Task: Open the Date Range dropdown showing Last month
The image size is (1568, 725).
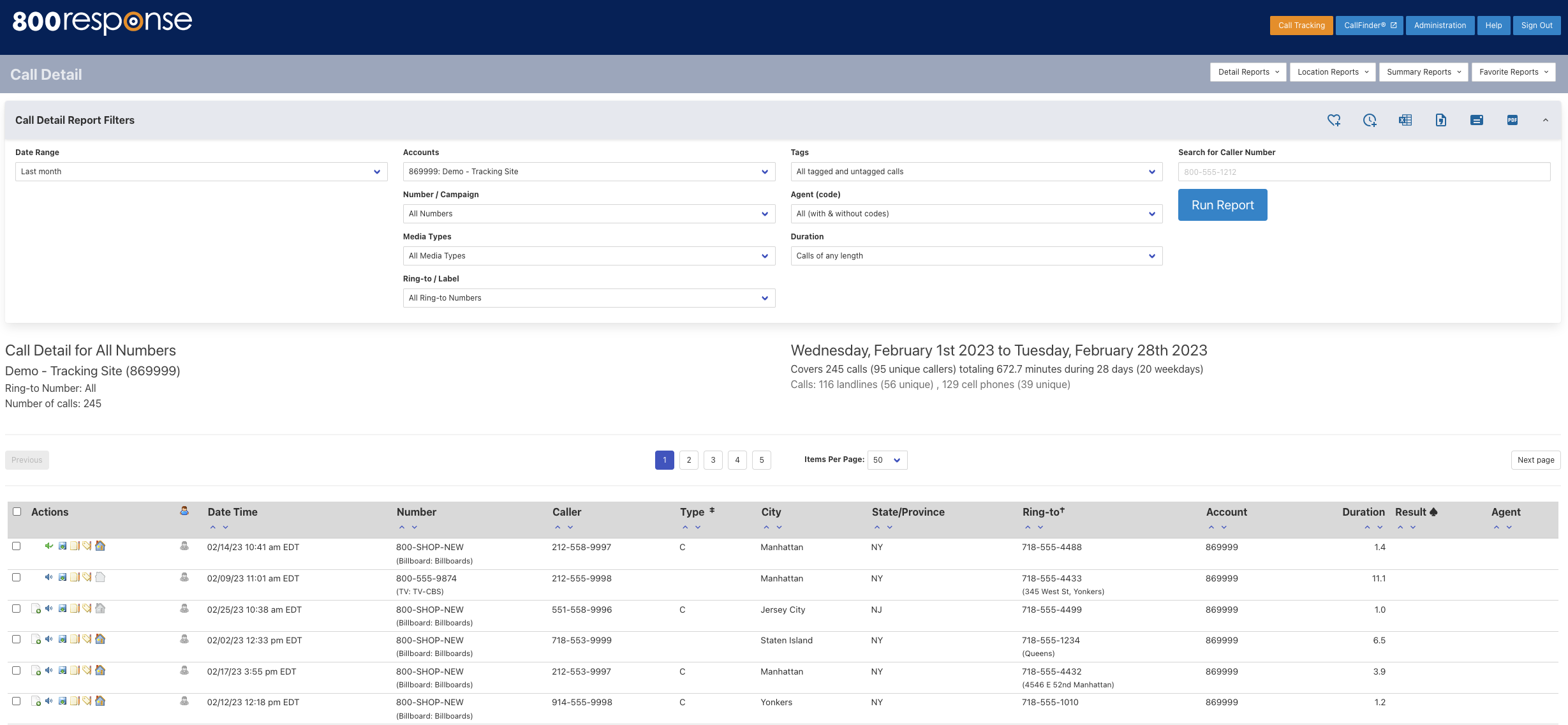Action: 201,172
